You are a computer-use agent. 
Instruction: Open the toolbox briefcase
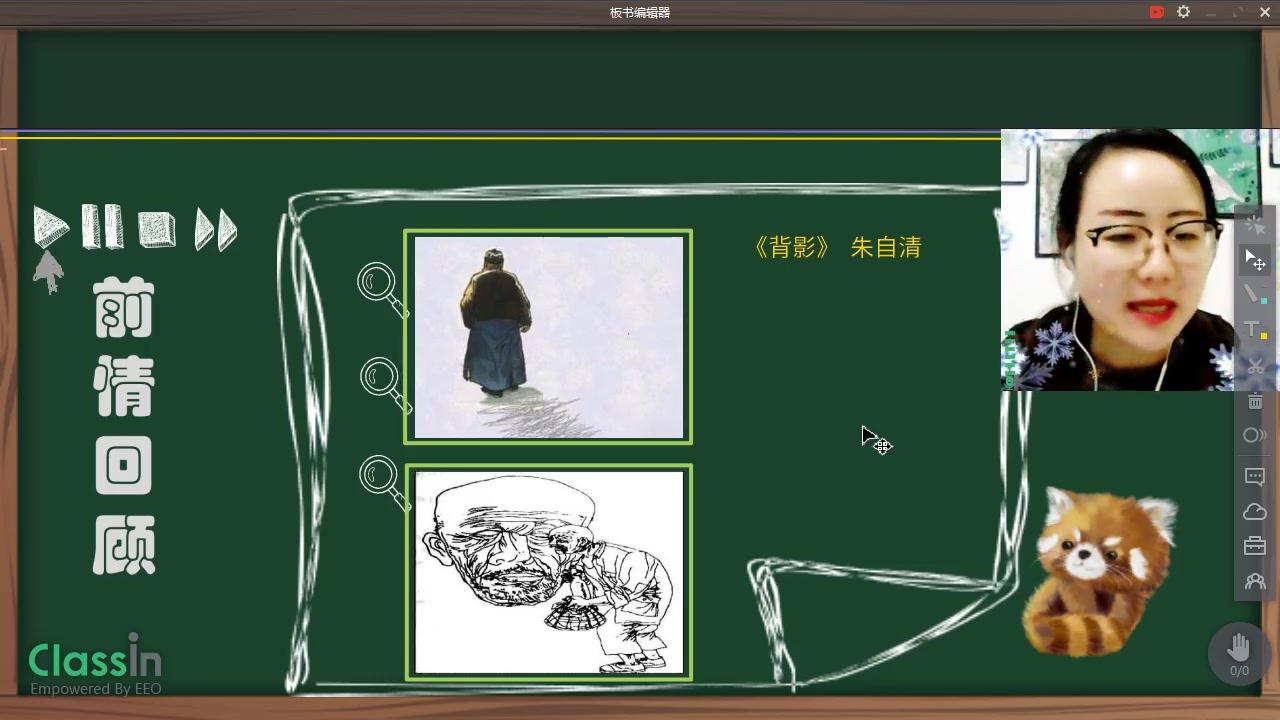coord(1255,546)
